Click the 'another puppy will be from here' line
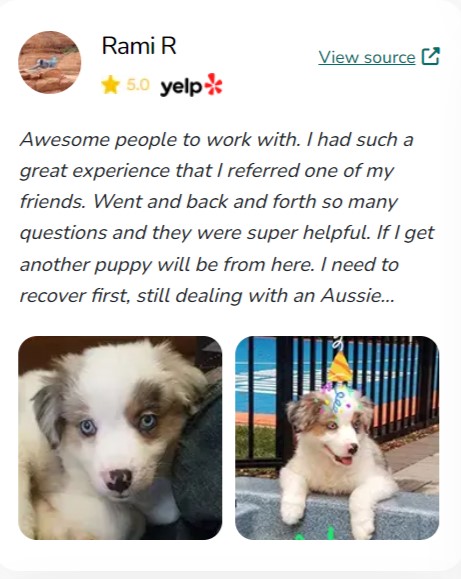 (167, 265)
